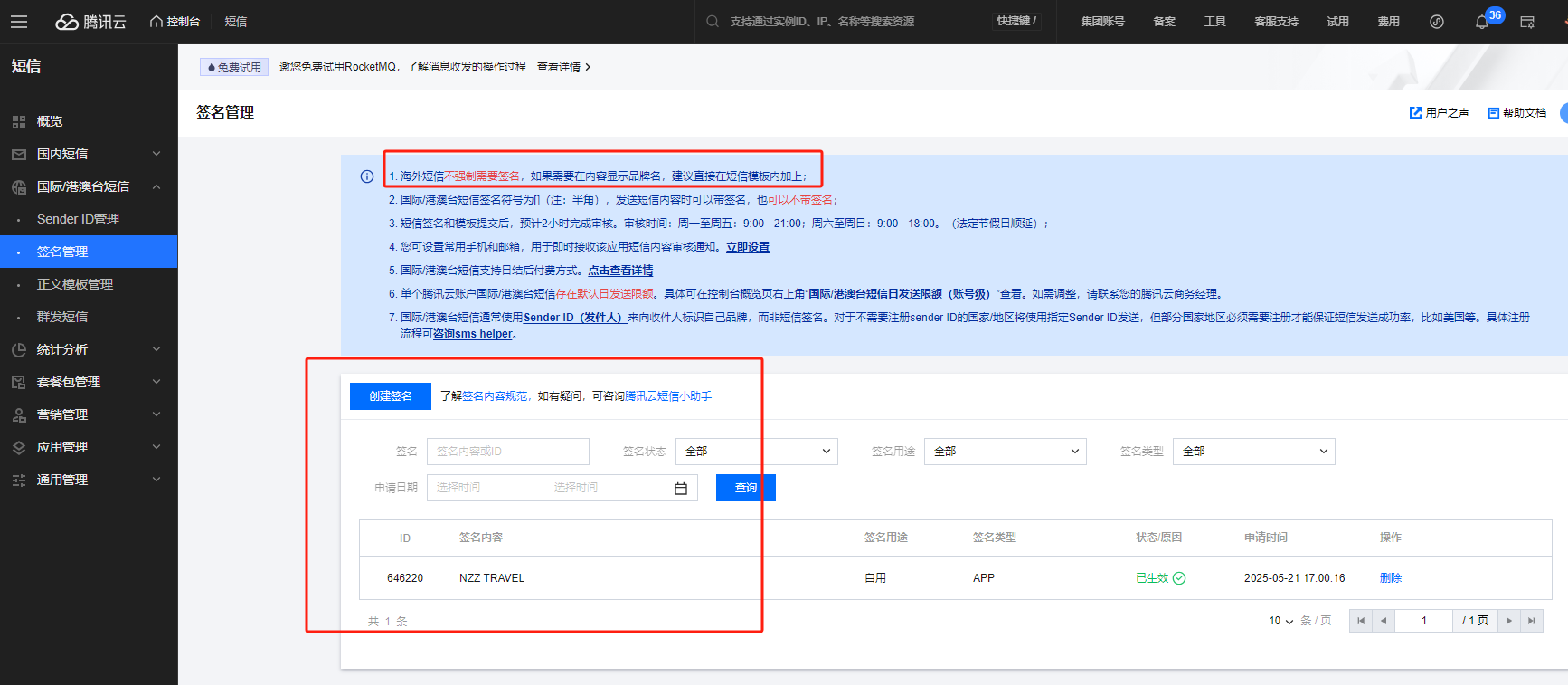Image resolution: width=1568 pixels, height=685 pixels.
Task: Click the 创建签名 button
Action: click(x=390, y=396)
